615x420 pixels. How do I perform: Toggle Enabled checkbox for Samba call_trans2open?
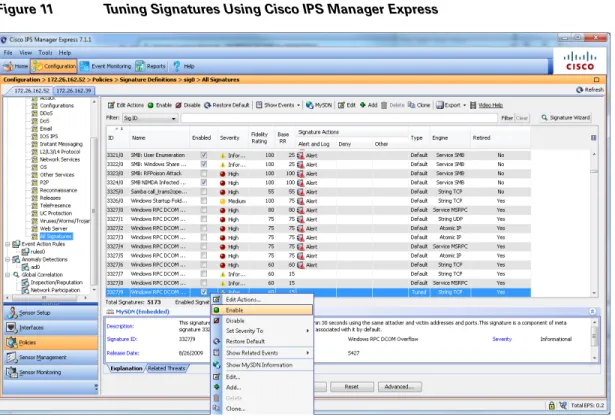pos(204,192)
